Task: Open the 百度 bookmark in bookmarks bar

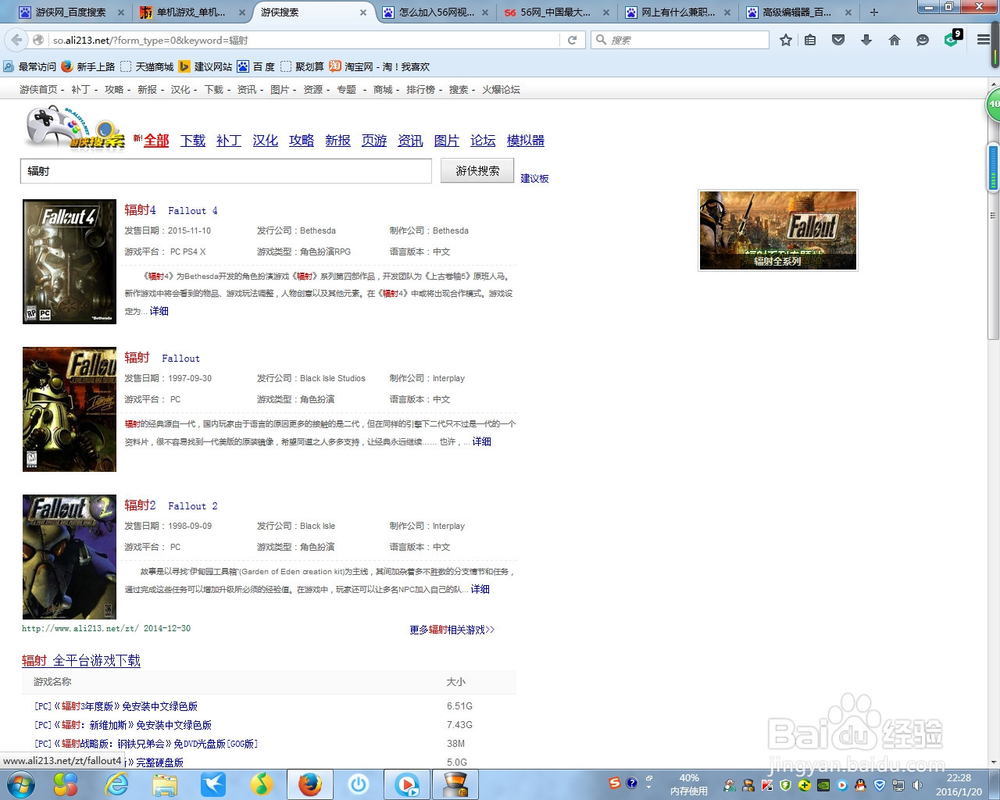Action: coord(256,66)
